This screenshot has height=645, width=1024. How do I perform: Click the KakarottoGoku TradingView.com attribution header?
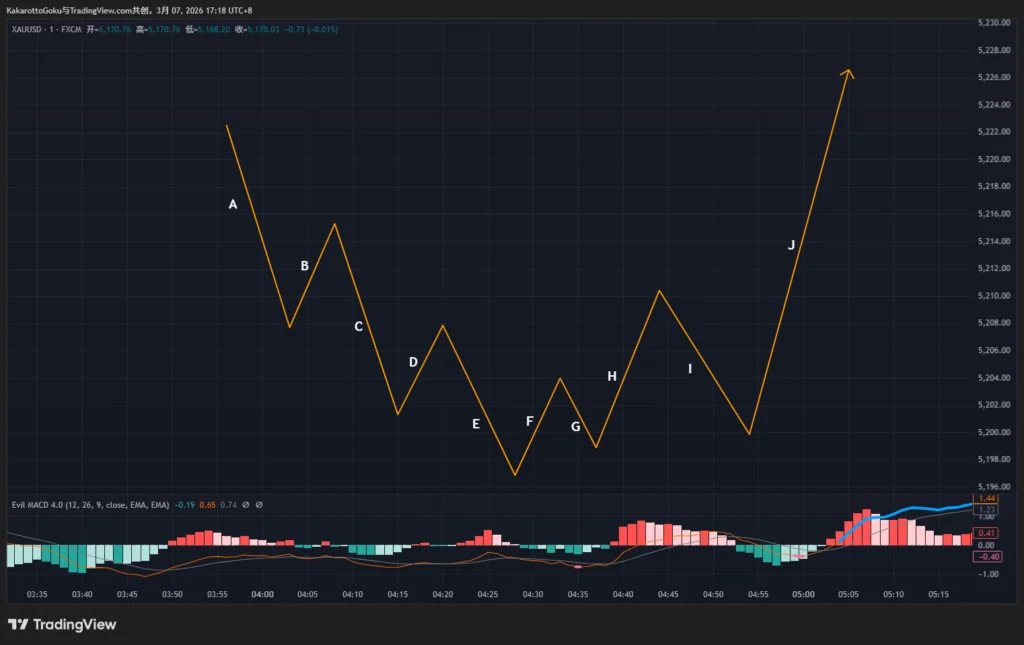129,10
